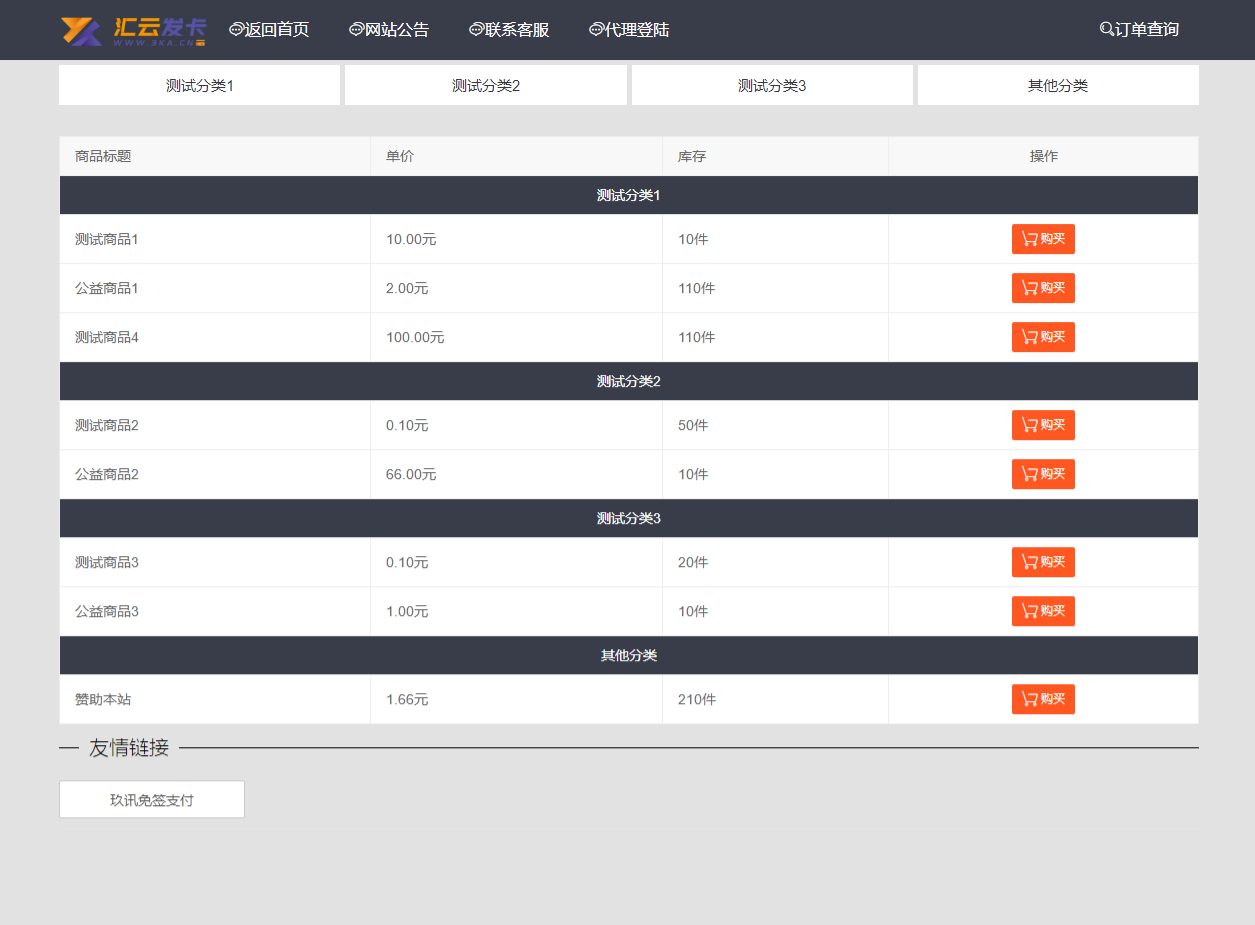1255x925 pixels.
Task: Click the cart icon for 公益商品1
Action: (x=1029, y=289)
